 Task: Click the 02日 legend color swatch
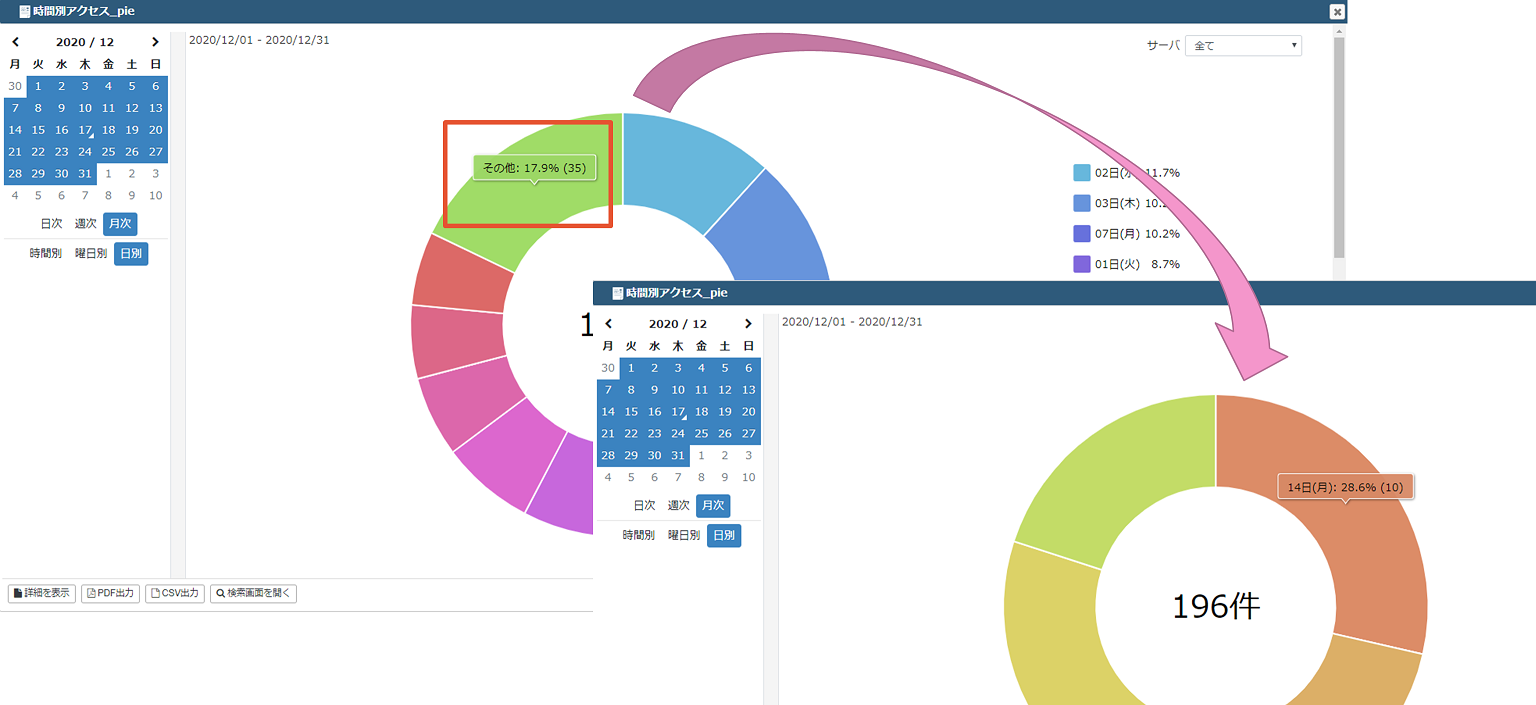tap(1081, 173)
